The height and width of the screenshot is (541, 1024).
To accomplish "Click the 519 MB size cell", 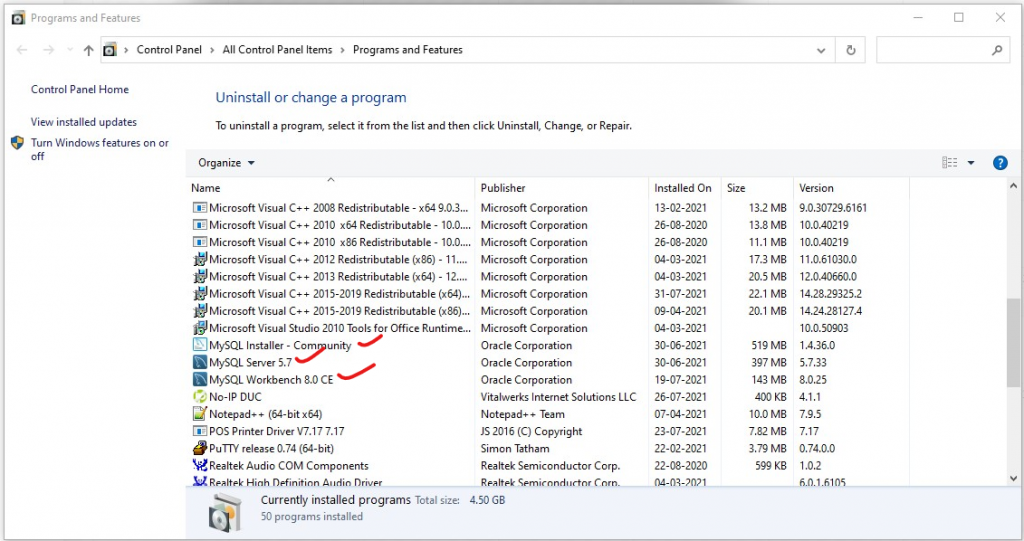I will click(x=769, y=345).
